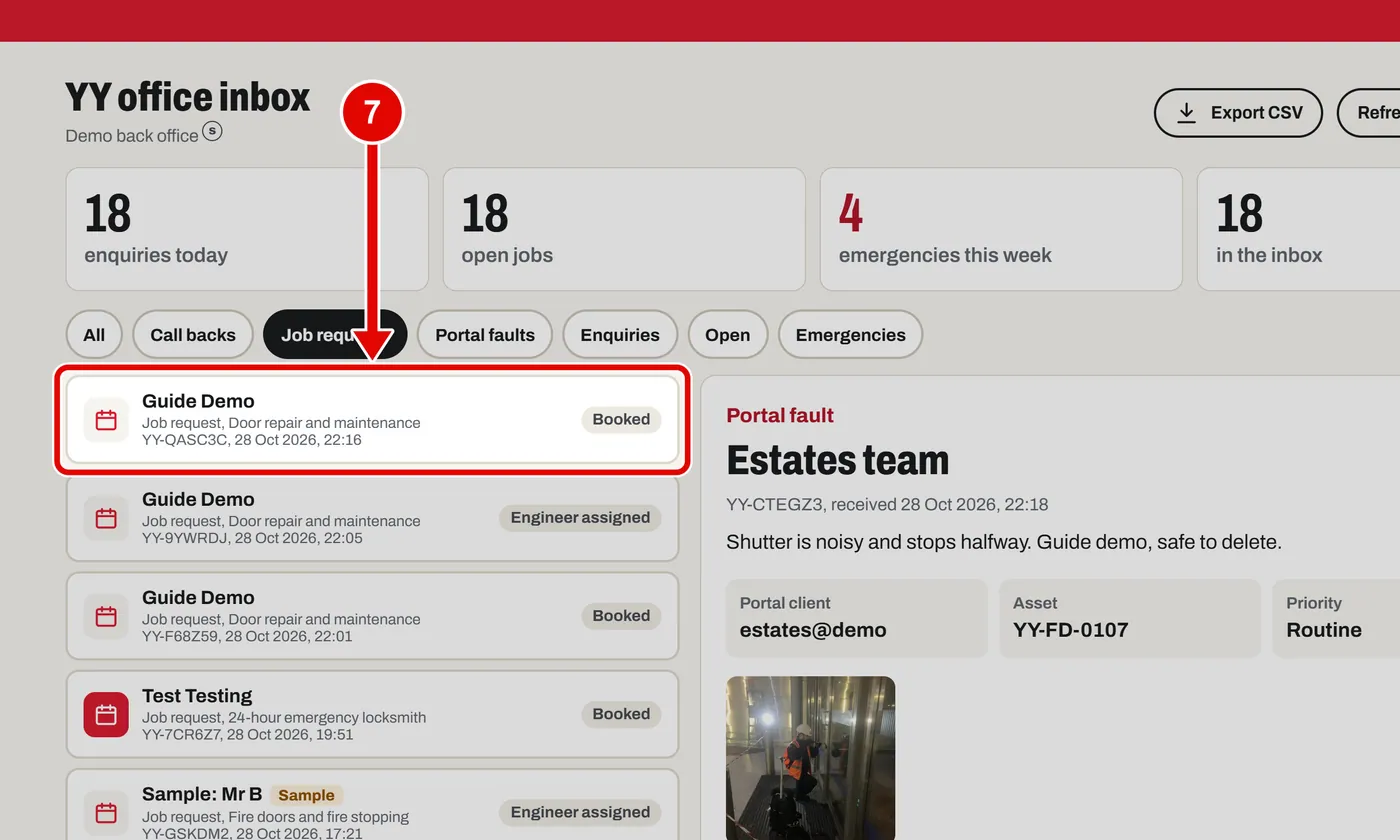Open Guide Demo job request YY-F68Z59
1400x840 pixels.
(372, 616)
